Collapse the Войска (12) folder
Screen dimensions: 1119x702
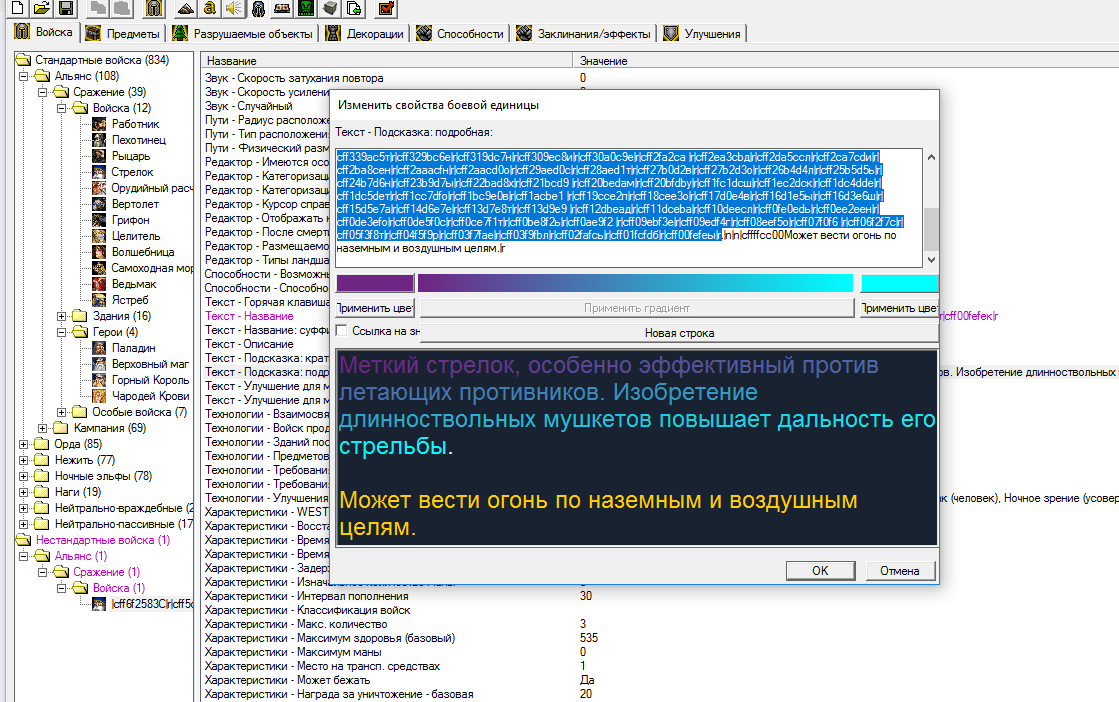63,108
